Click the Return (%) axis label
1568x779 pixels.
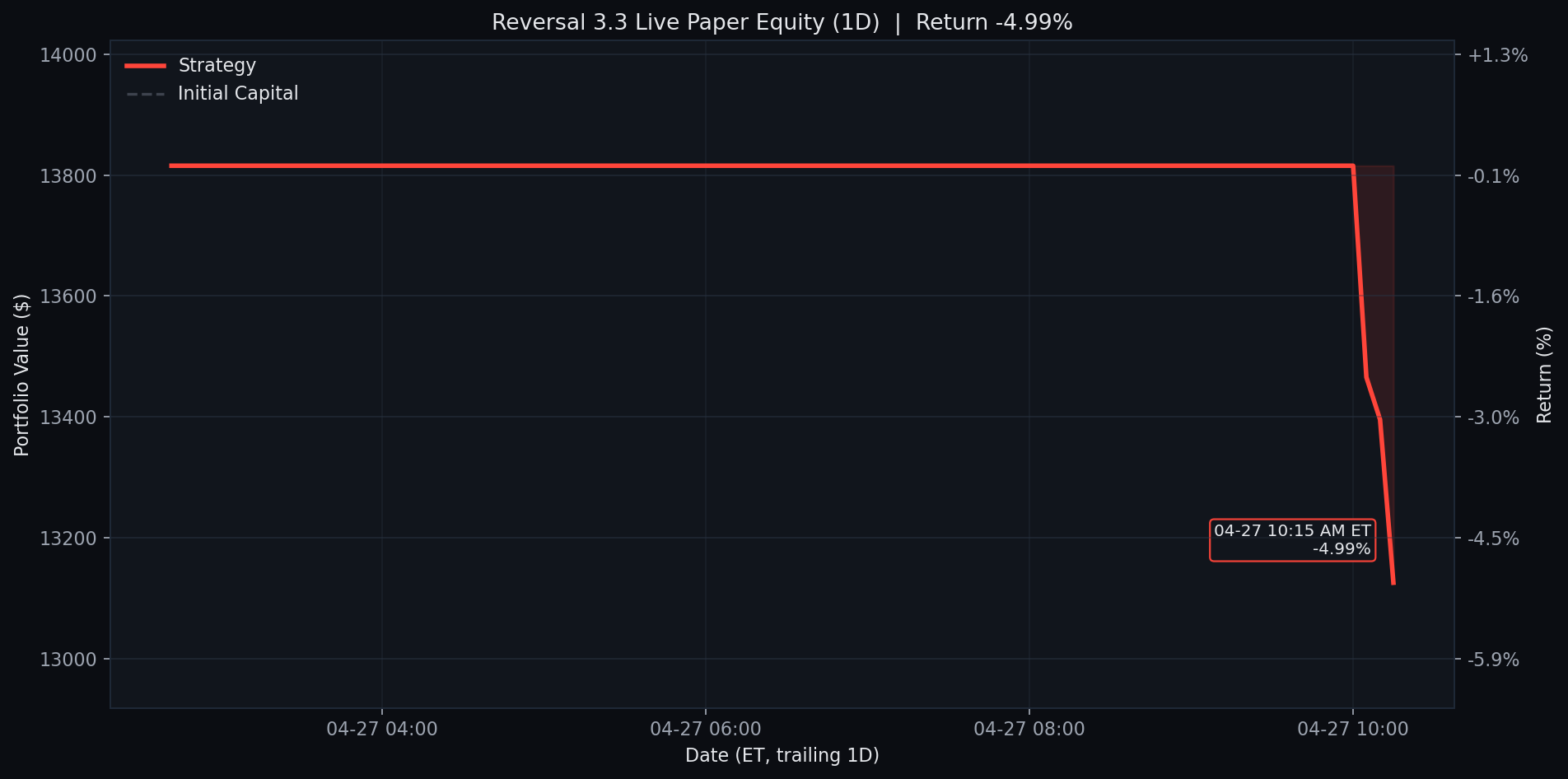[1546, 373]
